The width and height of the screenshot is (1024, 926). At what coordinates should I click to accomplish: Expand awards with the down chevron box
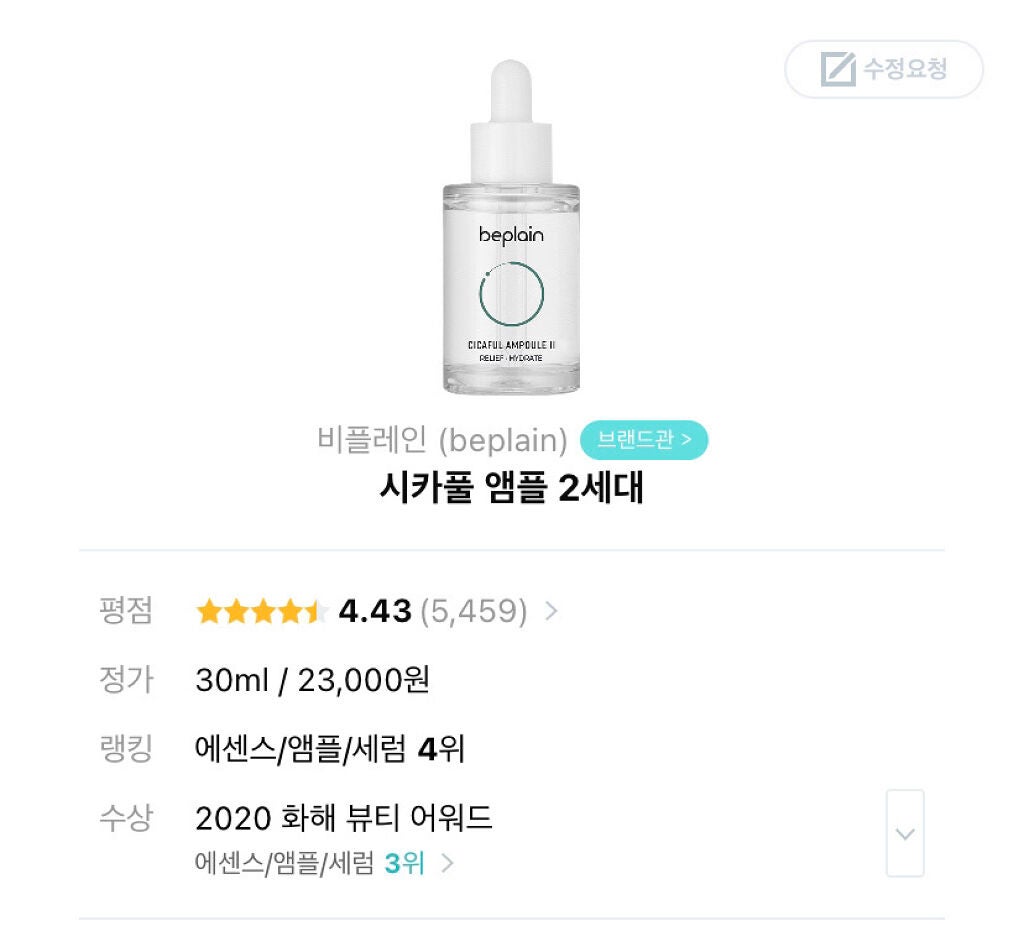tap(905, 833)
